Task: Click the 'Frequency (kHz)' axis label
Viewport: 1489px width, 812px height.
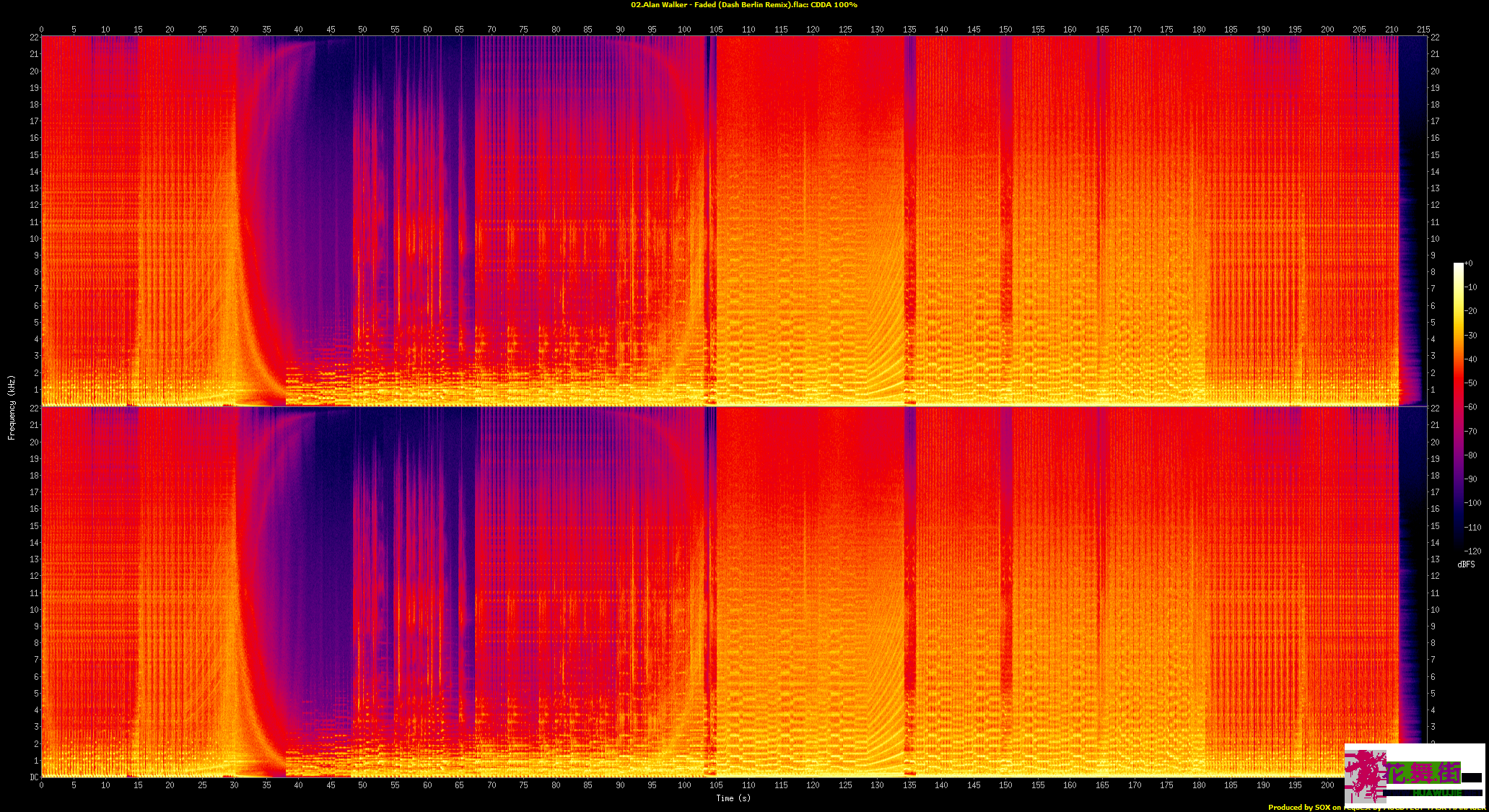Action: (12, 407)
